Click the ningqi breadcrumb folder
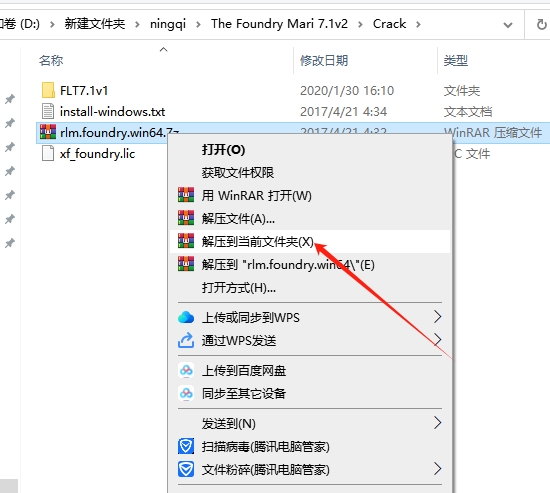 (x=168, y=24)
